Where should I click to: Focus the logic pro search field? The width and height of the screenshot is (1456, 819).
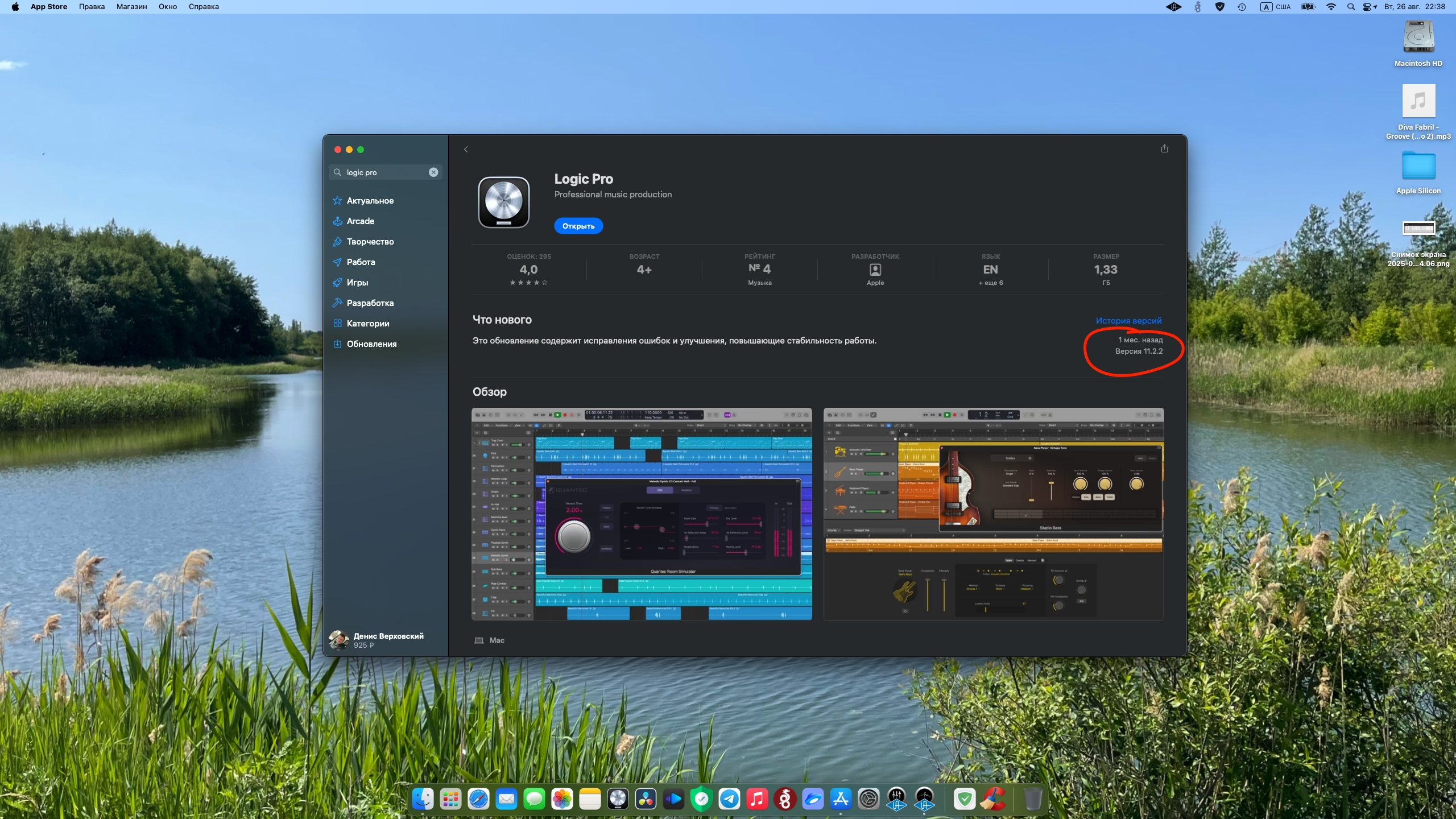pyautogui.click(x=386, y=172)
